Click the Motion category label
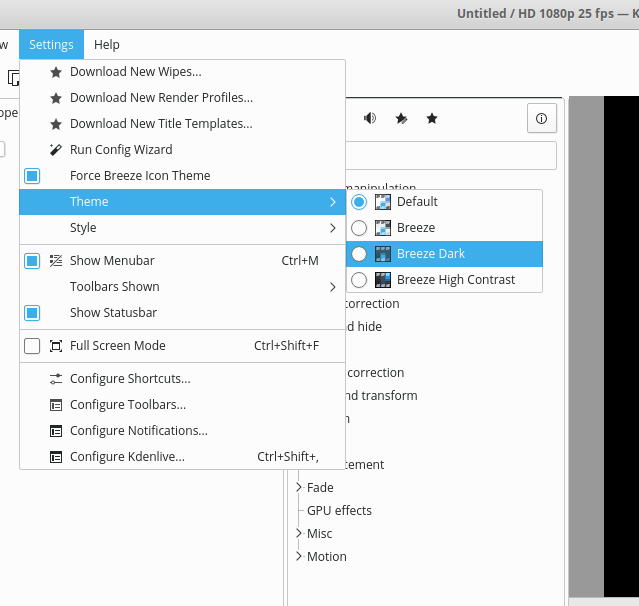 pyautogui.click(x=327, y=556)
